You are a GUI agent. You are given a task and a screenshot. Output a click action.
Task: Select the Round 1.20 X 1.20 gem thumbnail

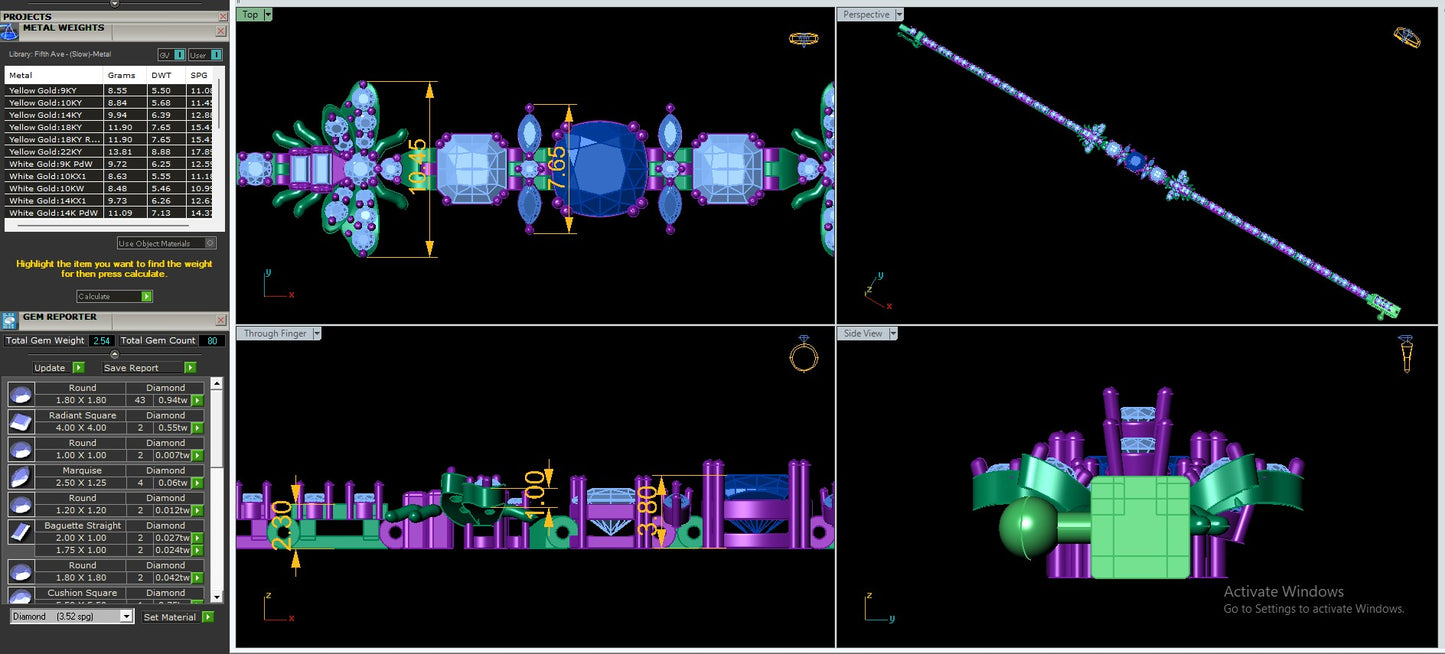pos(21,504)
